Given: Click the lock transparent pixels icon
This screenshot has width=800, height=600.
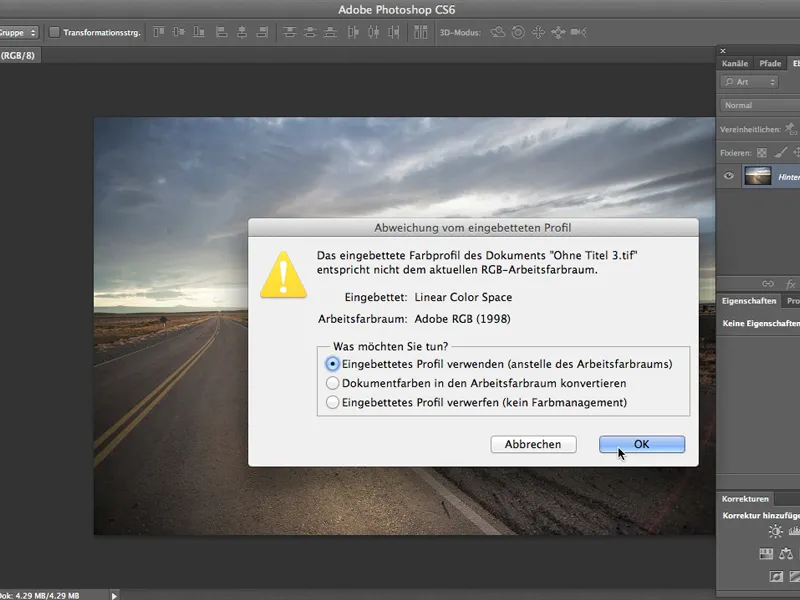Looking at the screenshot, I should click(762, 153).
